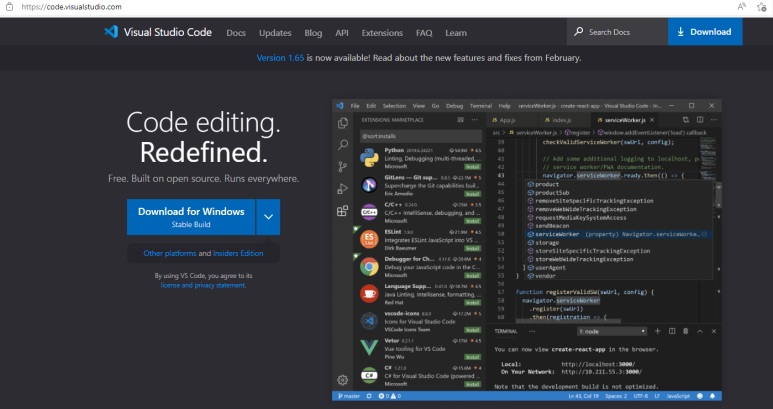Click the browser address bar URL
773x409 pixels.
(71, 7)
